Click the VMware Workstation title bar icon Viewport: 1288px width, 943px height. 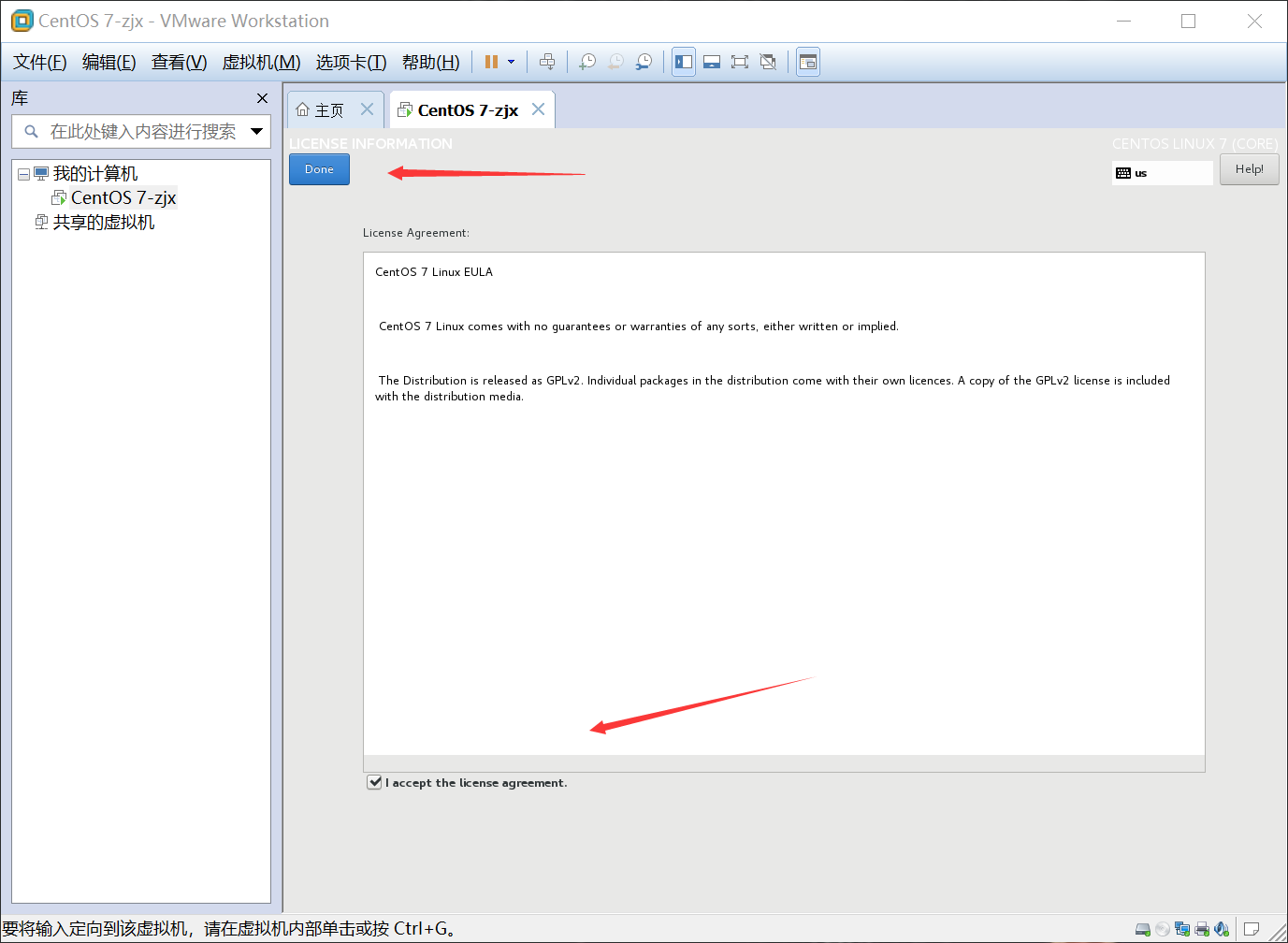[x=22, y=21]
